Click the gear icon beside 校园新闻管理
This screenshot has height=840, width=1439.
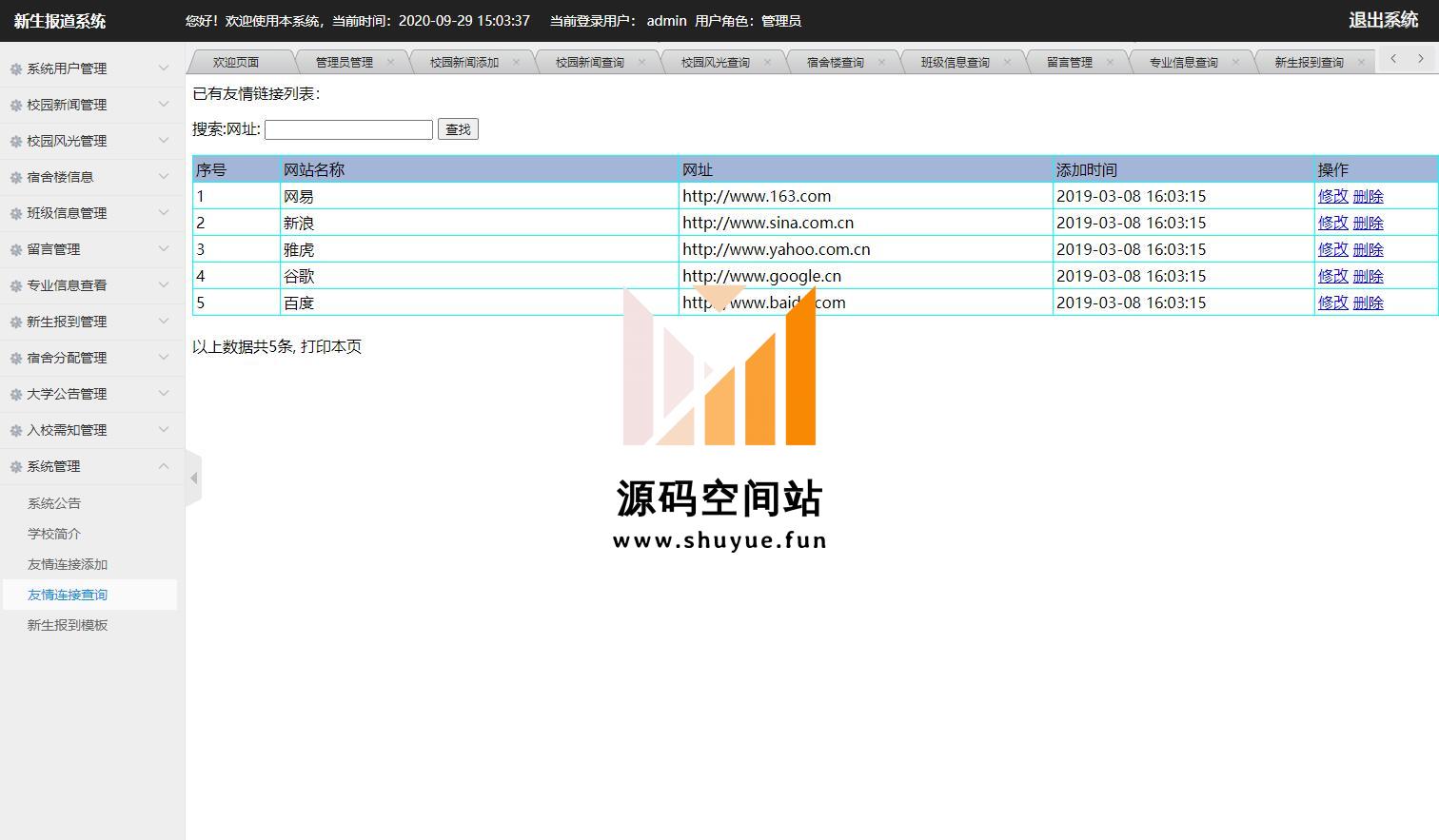click(16, 105)
